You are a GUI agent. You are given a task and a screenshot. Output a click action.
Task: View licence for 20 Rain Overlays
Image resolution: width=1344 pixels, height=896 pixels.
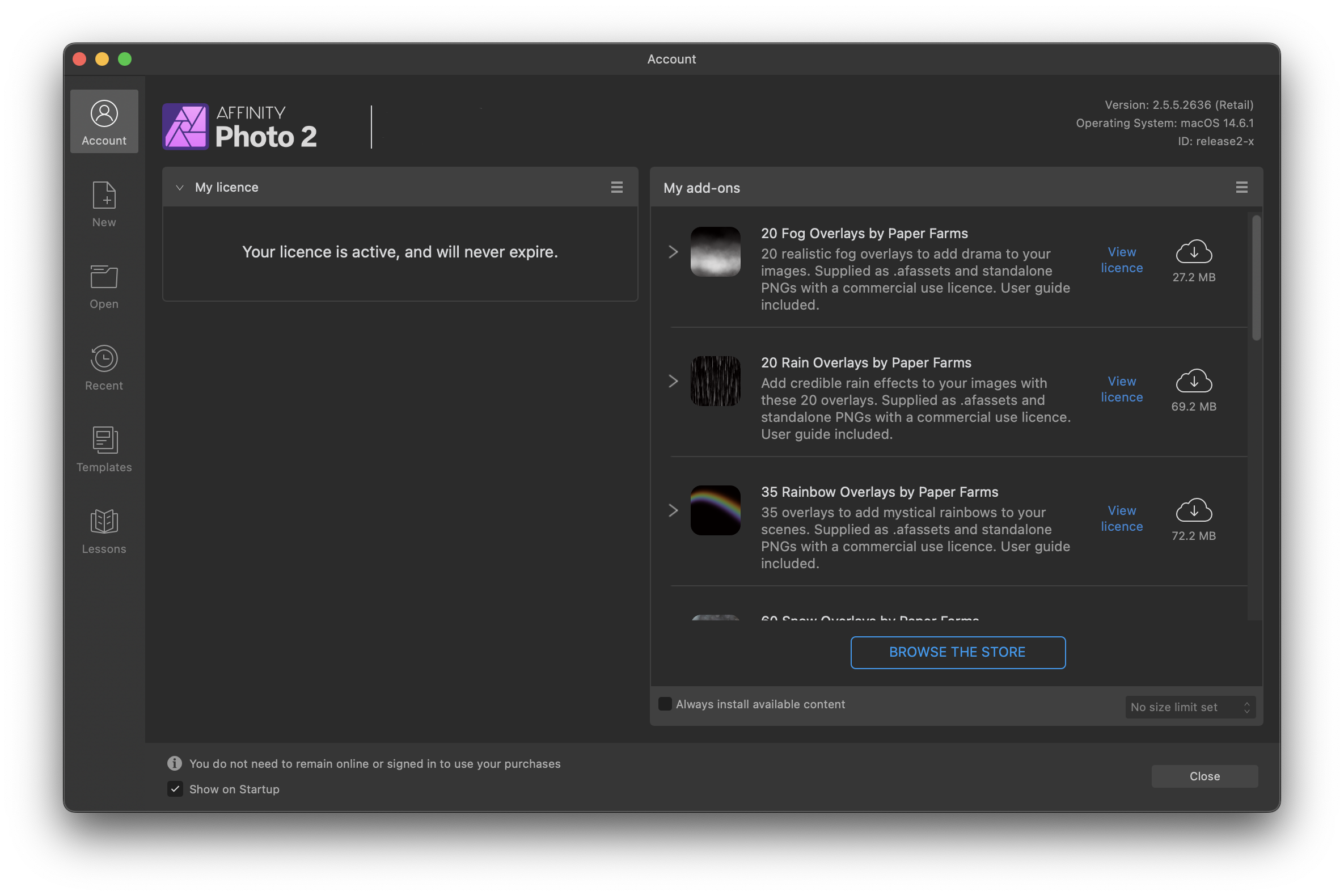click(1122, 389)
